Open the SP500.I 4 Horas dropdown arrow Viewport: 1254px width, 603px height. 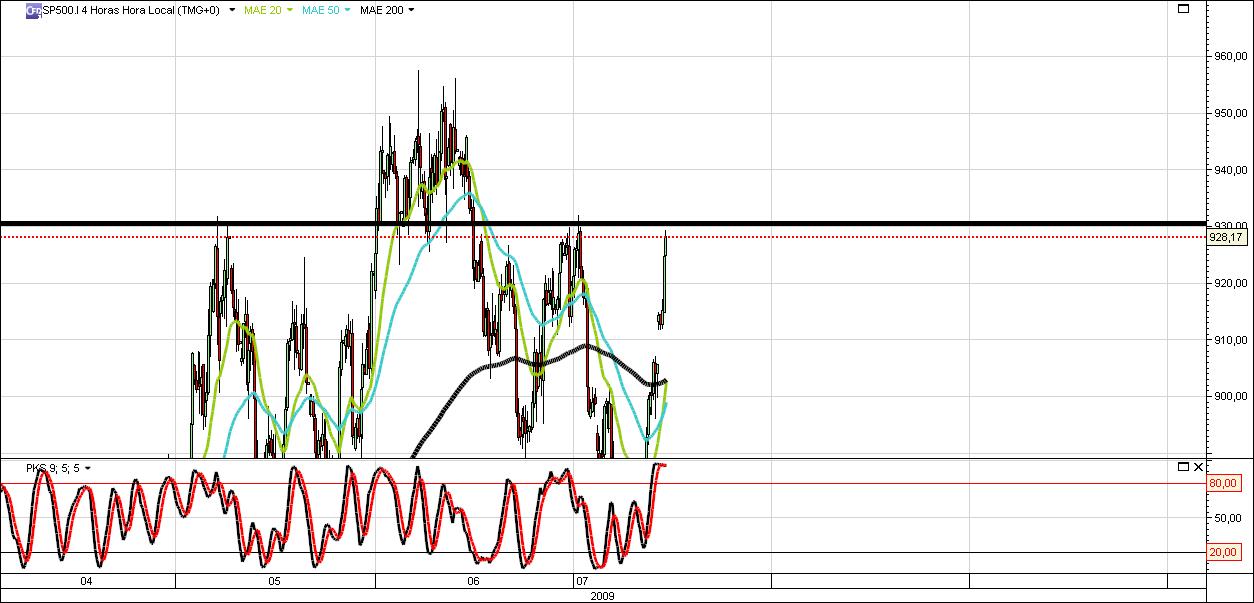232,10
